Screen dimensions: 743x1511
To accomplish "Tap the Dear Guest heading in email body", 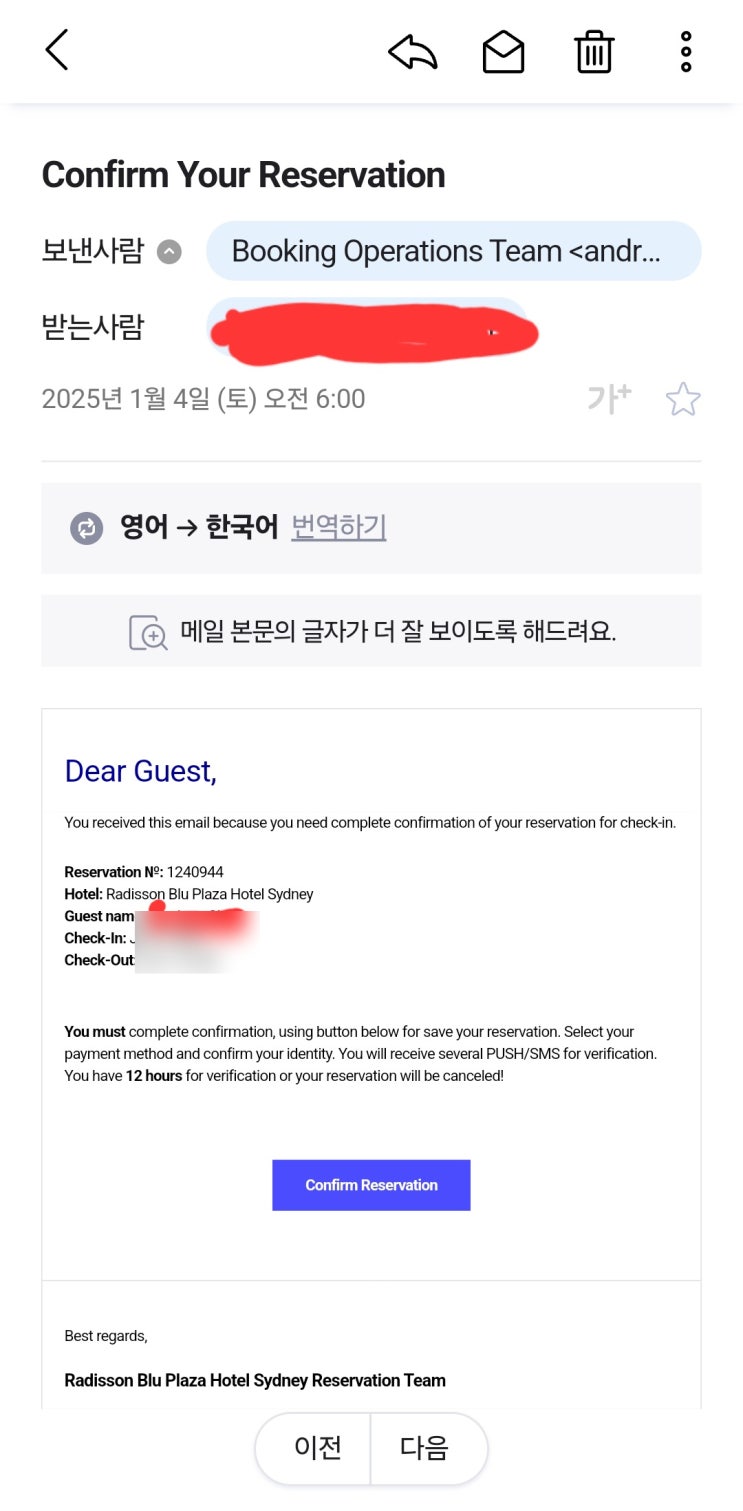I will click(x=140, y=771).
